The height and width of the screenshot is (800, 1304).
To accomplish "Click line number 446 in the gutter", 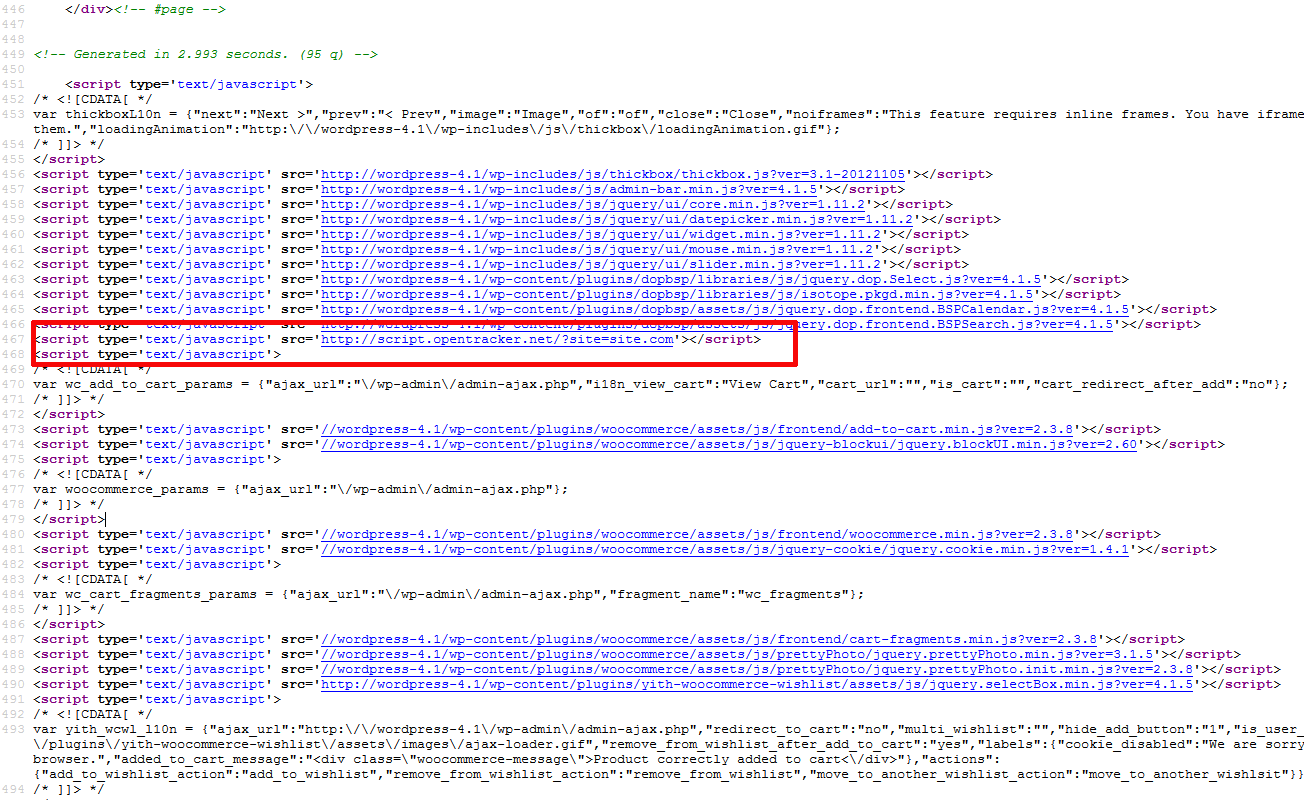I will click(13, 9).
